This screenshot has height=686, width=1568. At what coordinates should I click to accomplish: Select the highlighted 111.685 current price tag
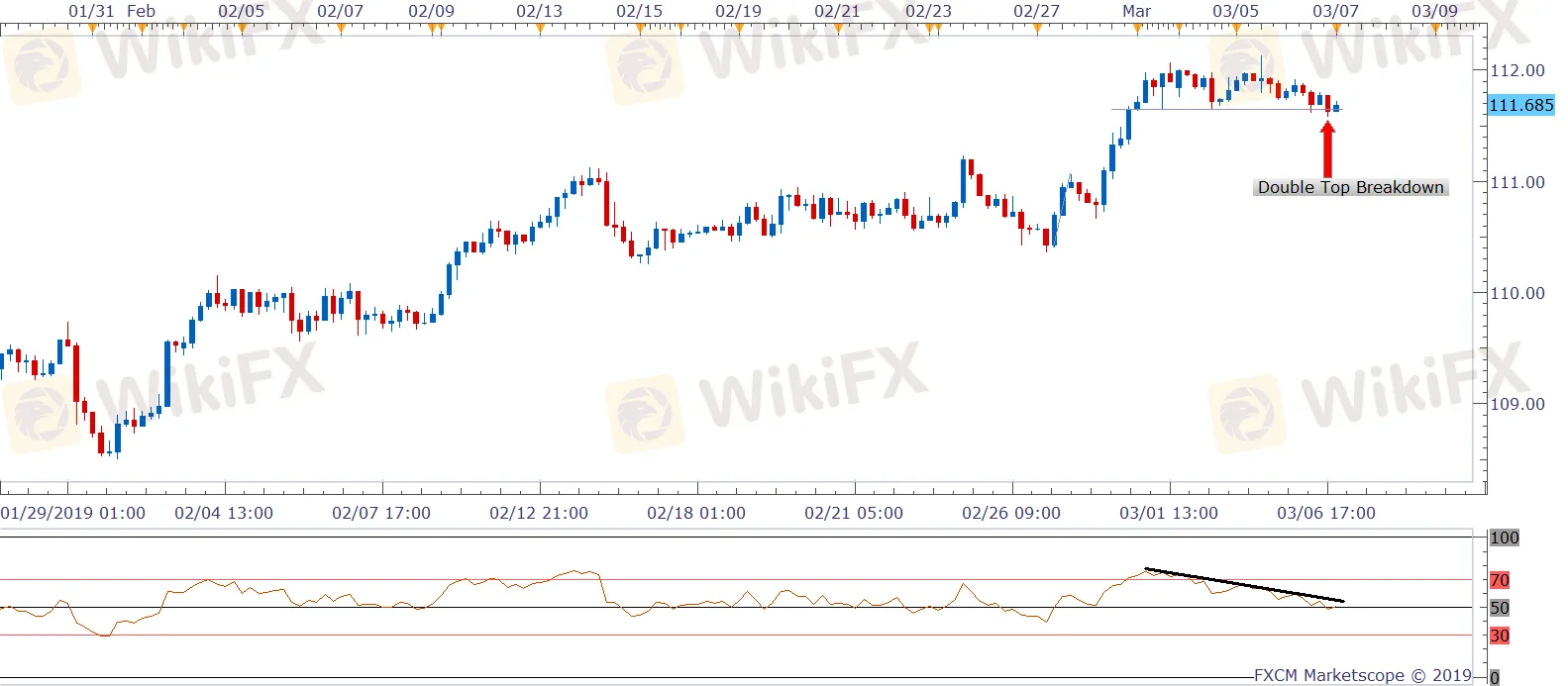[x=1521, y=105]
